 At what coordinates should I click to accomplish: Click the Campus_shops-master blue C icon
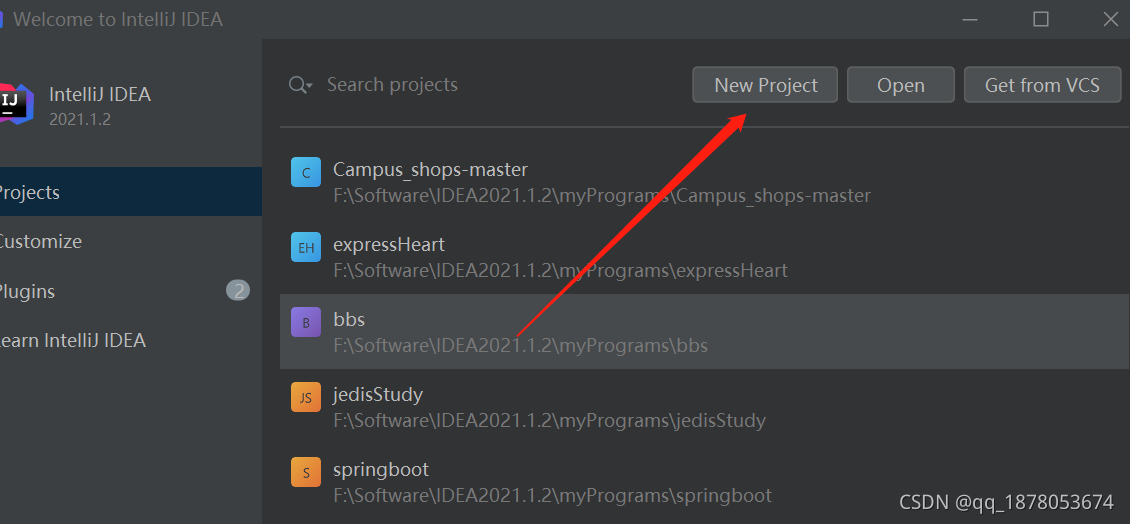[x=306, y=172]
